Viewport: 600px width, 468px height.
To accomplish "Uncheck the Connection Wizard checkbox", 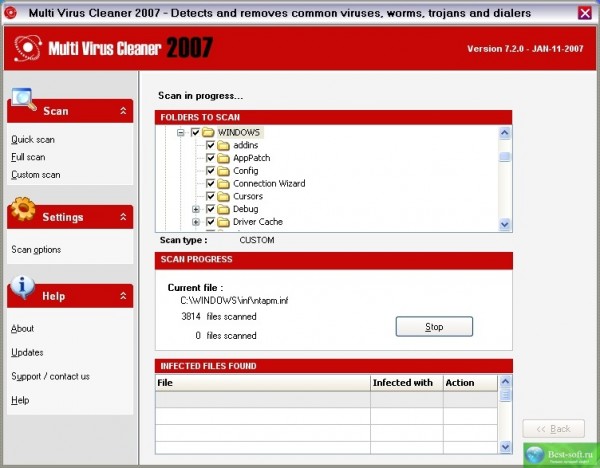I will tap(210, 183).
